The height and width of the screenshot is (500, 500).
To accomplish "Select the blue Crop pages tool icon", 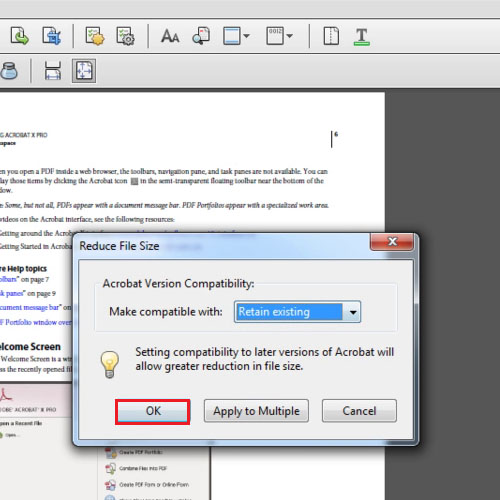I will (x=52, y=36).
